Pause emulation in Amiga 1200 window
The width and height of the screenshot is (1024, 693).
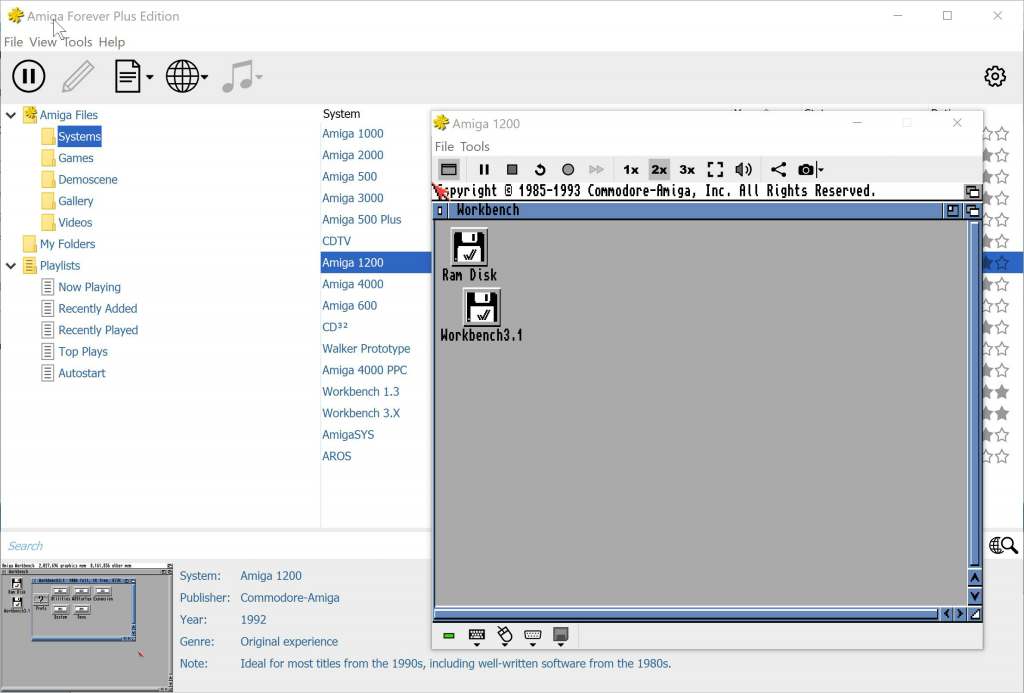[x=484, y=170]
